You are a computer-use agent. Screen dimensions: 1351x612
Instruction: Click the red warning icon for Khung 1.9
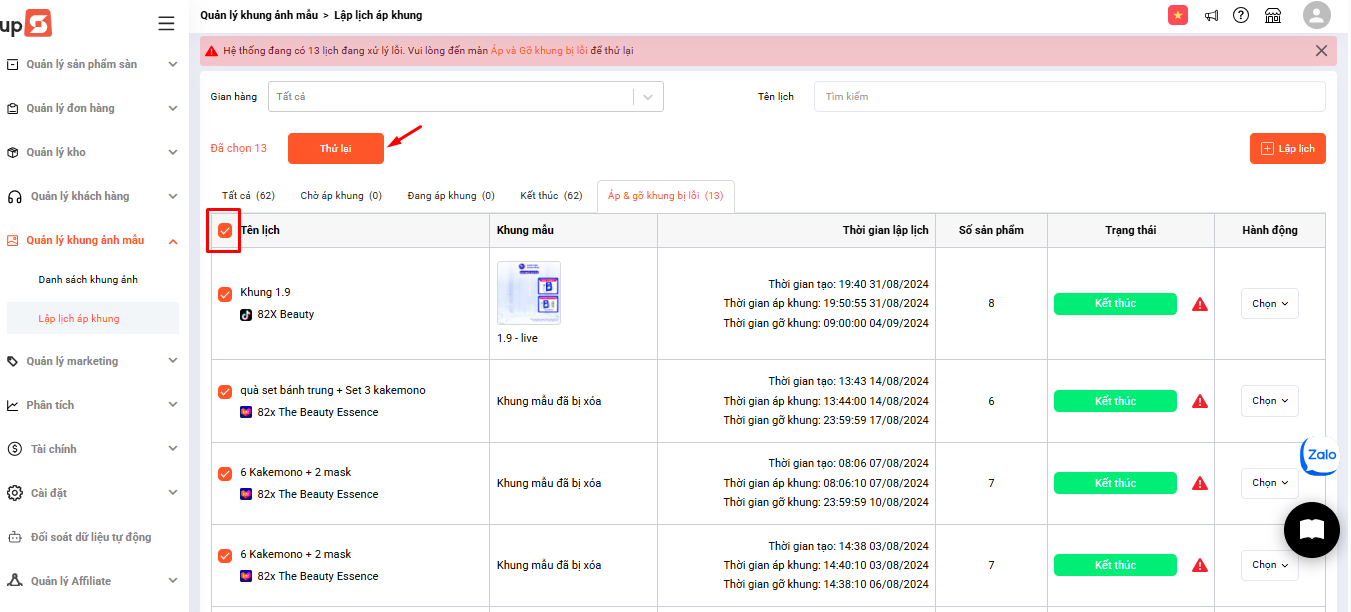(x=1200, y=304)
